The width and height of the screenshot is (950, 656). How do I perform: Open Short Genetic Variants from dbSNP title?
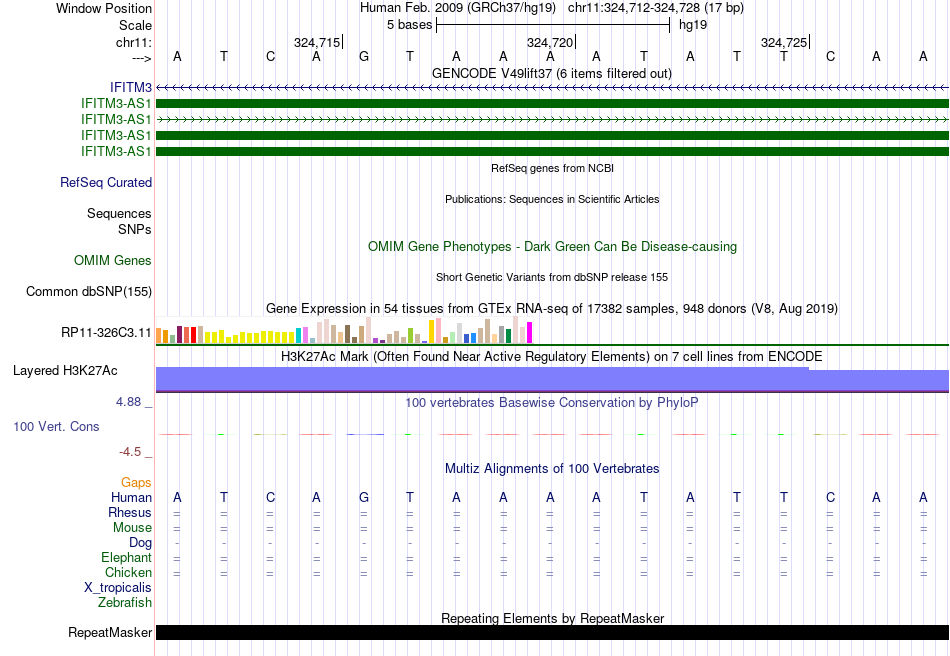(552, 277)
